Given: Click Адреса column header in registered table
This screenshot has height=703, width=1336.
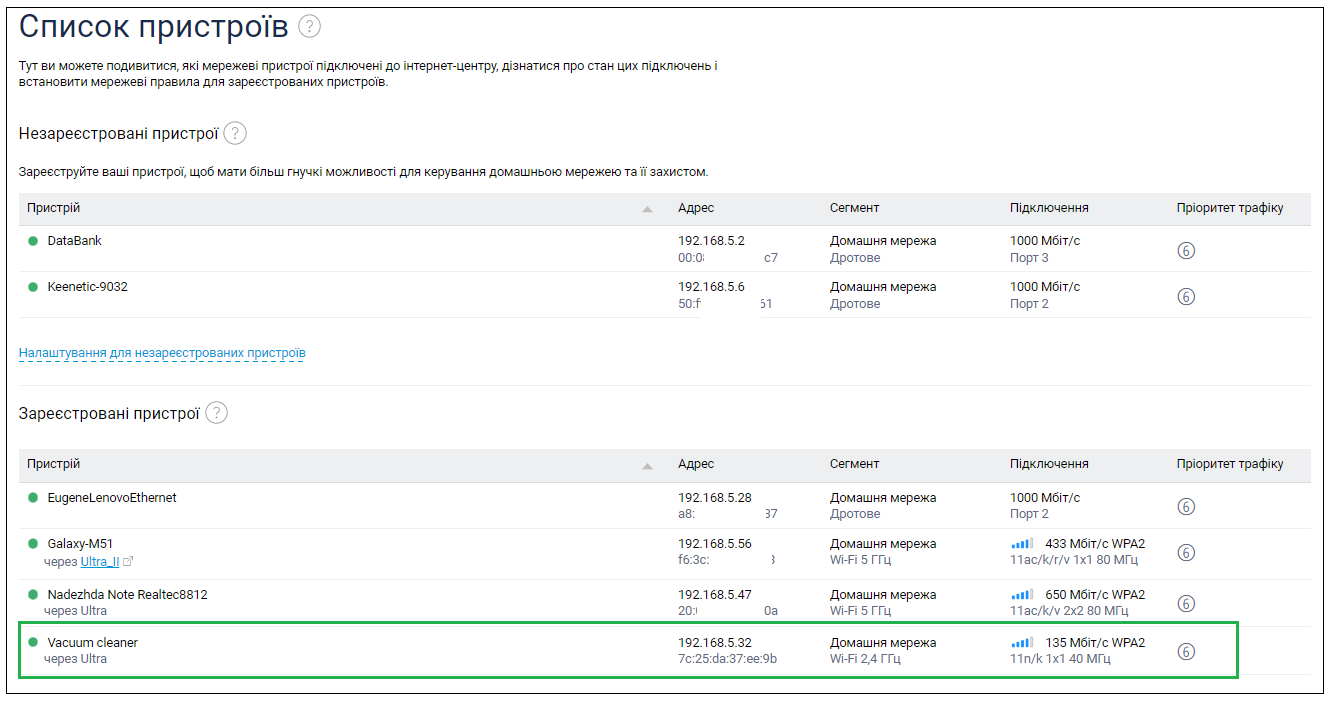Looking at the screenshot, I should click(x=696, y=464).
